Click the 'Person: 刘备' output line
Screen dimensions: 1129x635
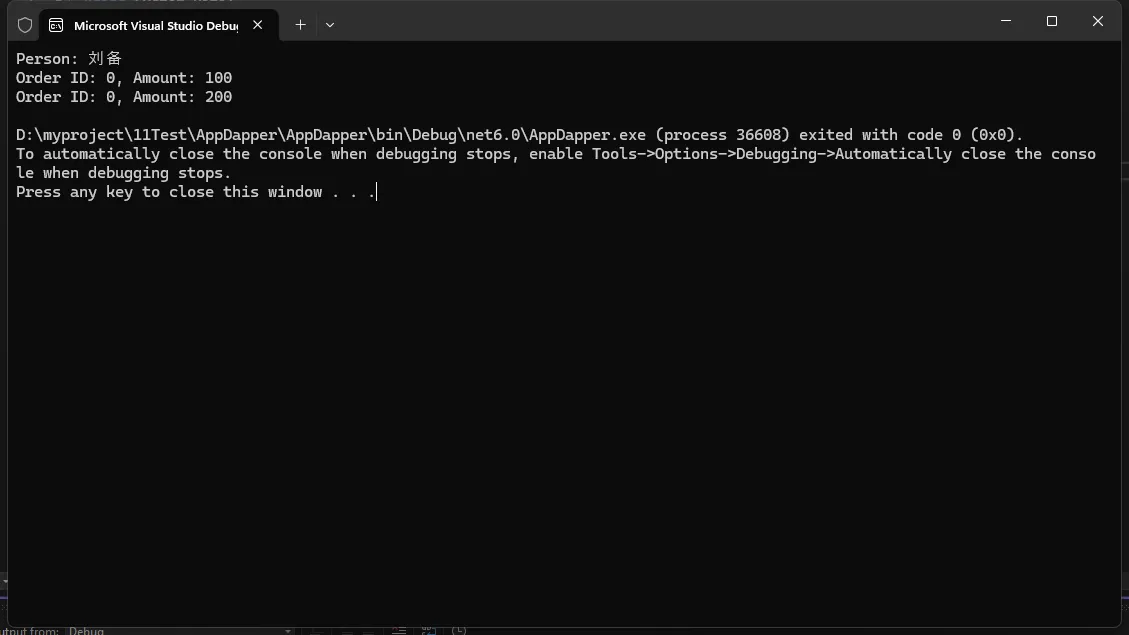pos(69,59)
